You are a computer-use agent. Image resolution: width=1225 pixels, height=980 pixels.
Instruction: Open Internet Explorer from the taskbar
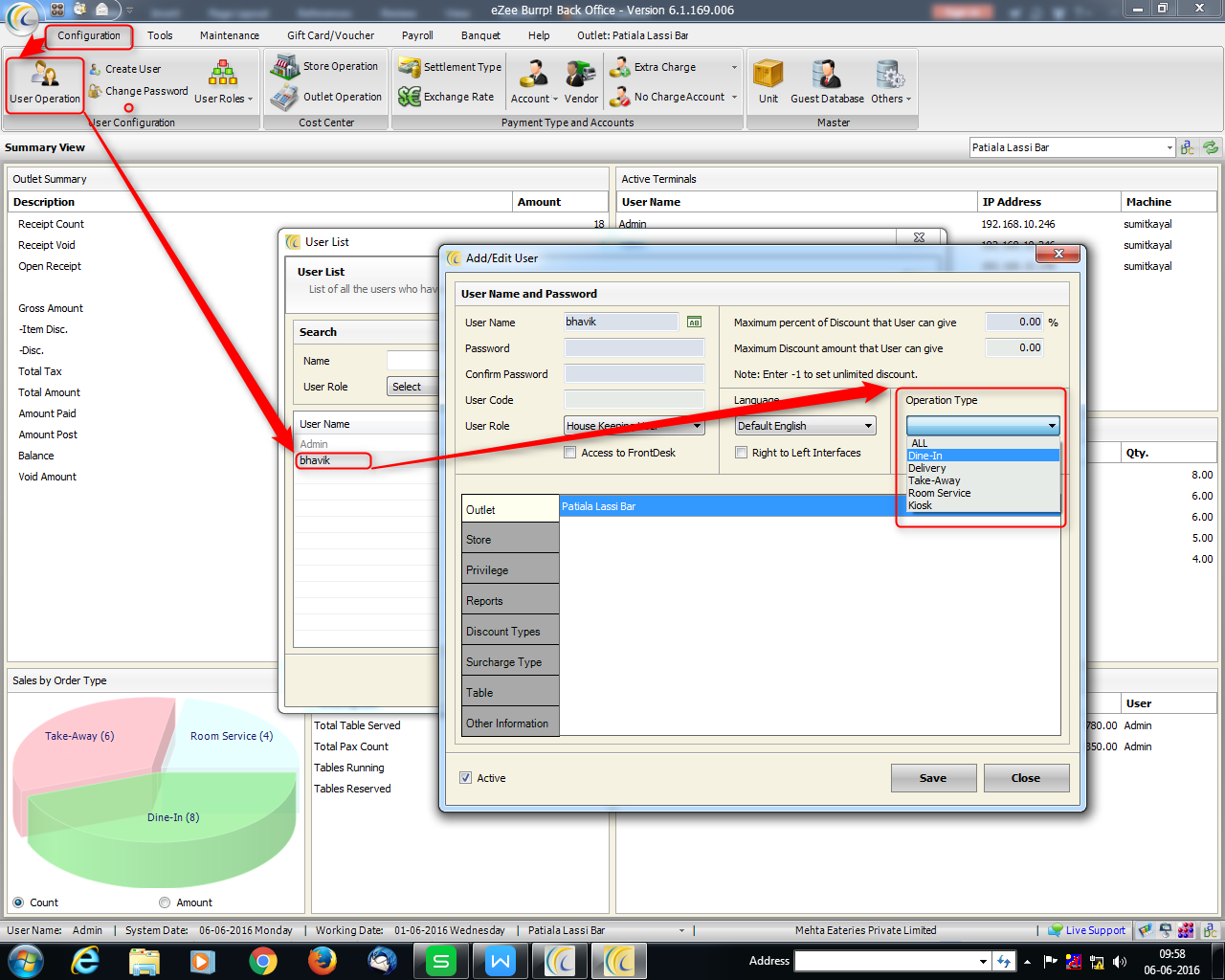click(85, 961)
